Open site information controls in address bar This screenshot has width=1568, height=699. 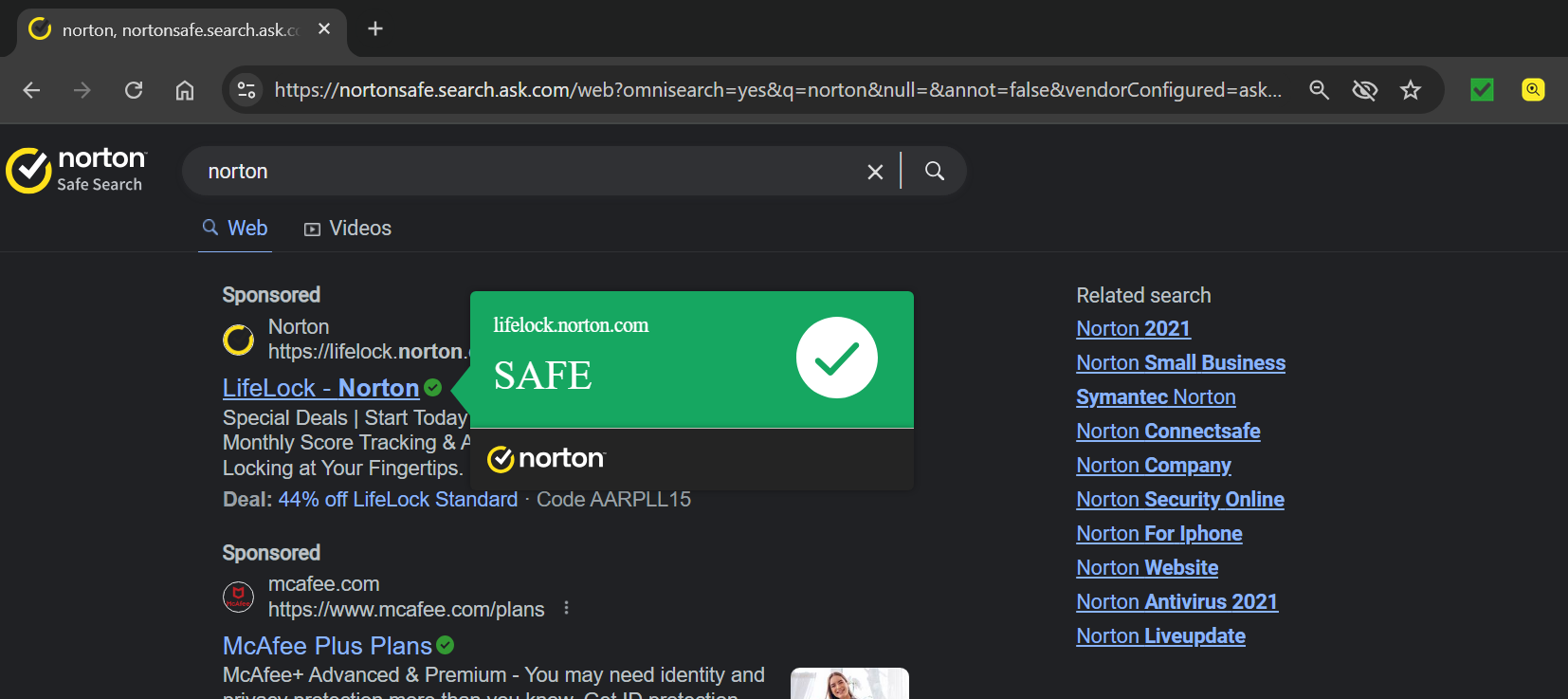pyautogui.click(x=246, y=90)
